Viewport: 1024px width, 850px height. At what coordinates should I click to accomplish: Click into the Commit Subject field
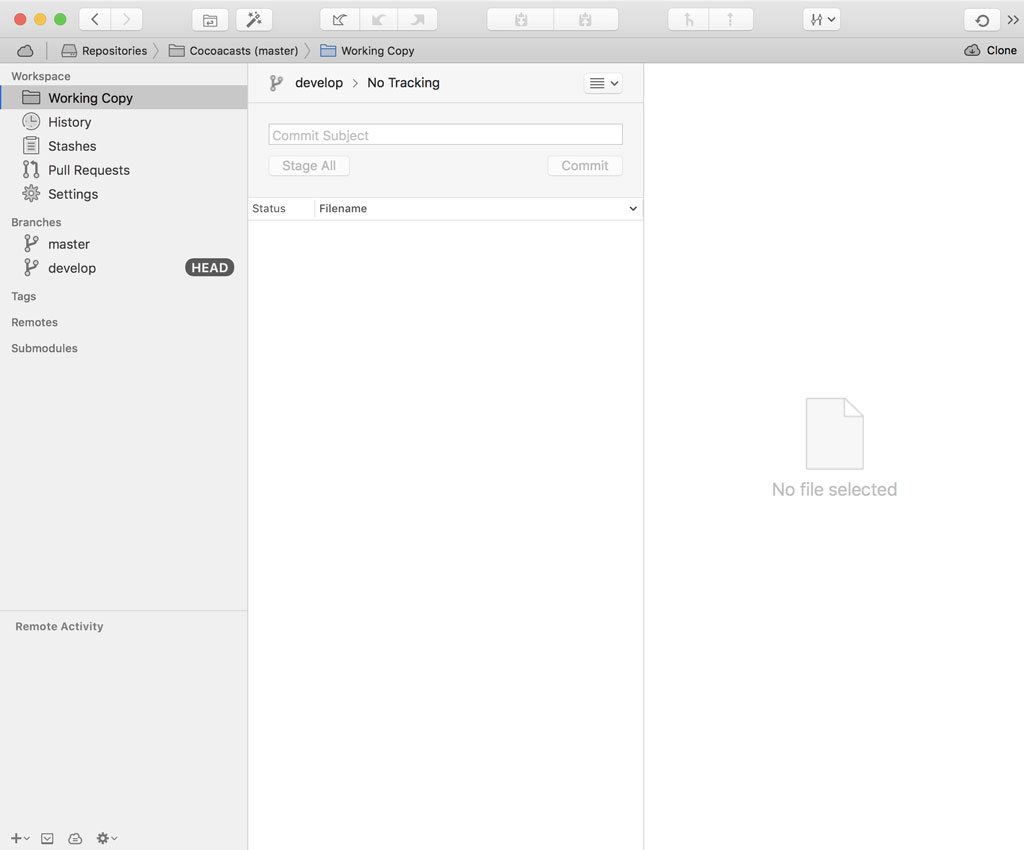coord(445,135)
